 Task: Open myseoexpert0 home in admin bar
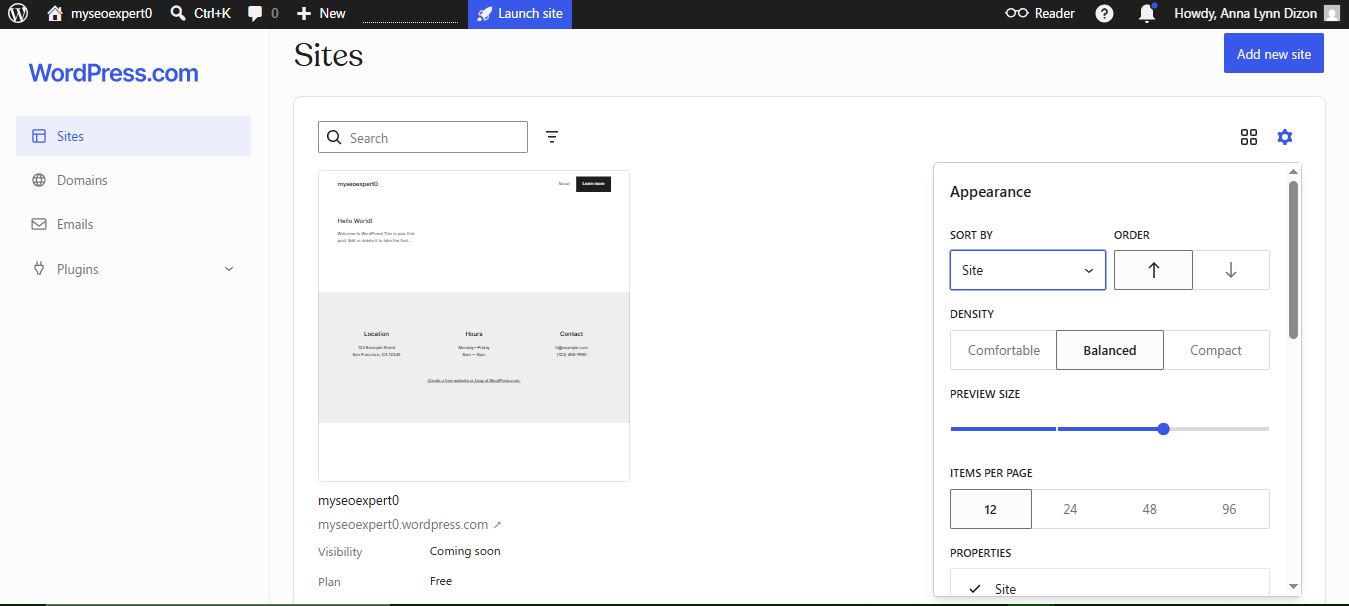99,14
